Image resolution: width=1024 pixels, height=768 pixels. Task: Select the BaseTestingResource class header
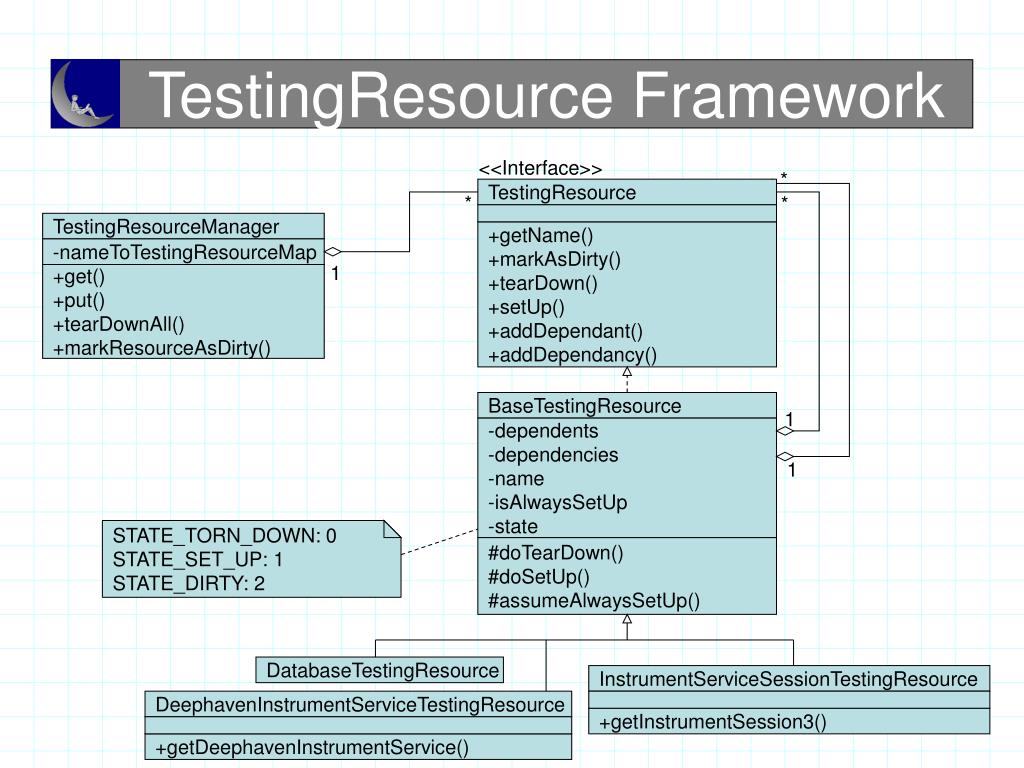click(584, 406)
